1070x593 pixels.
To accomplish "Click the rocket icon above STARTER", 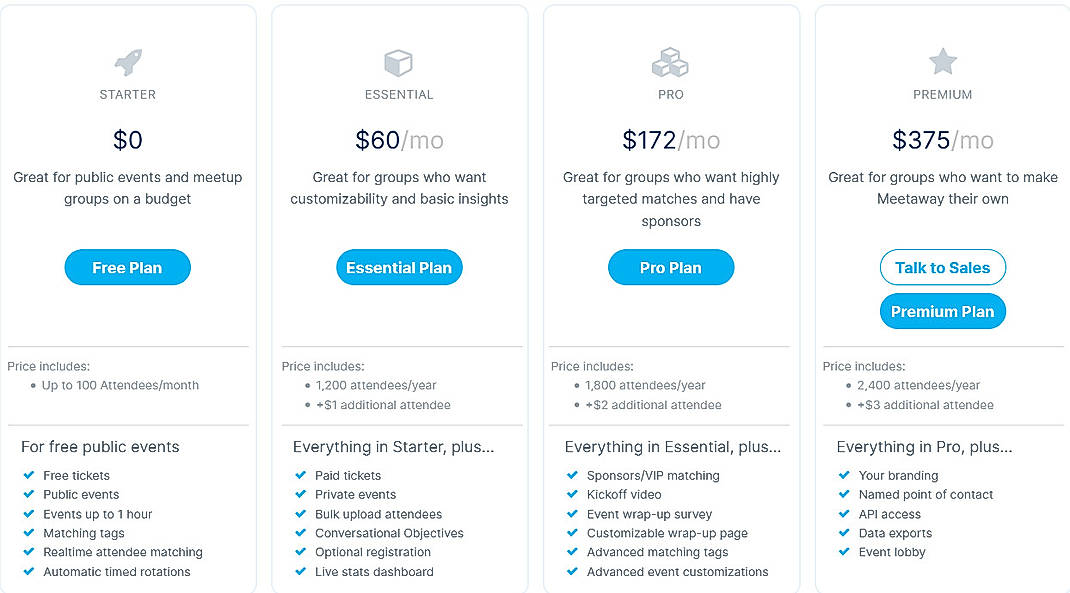I will [x=127, y=60].
